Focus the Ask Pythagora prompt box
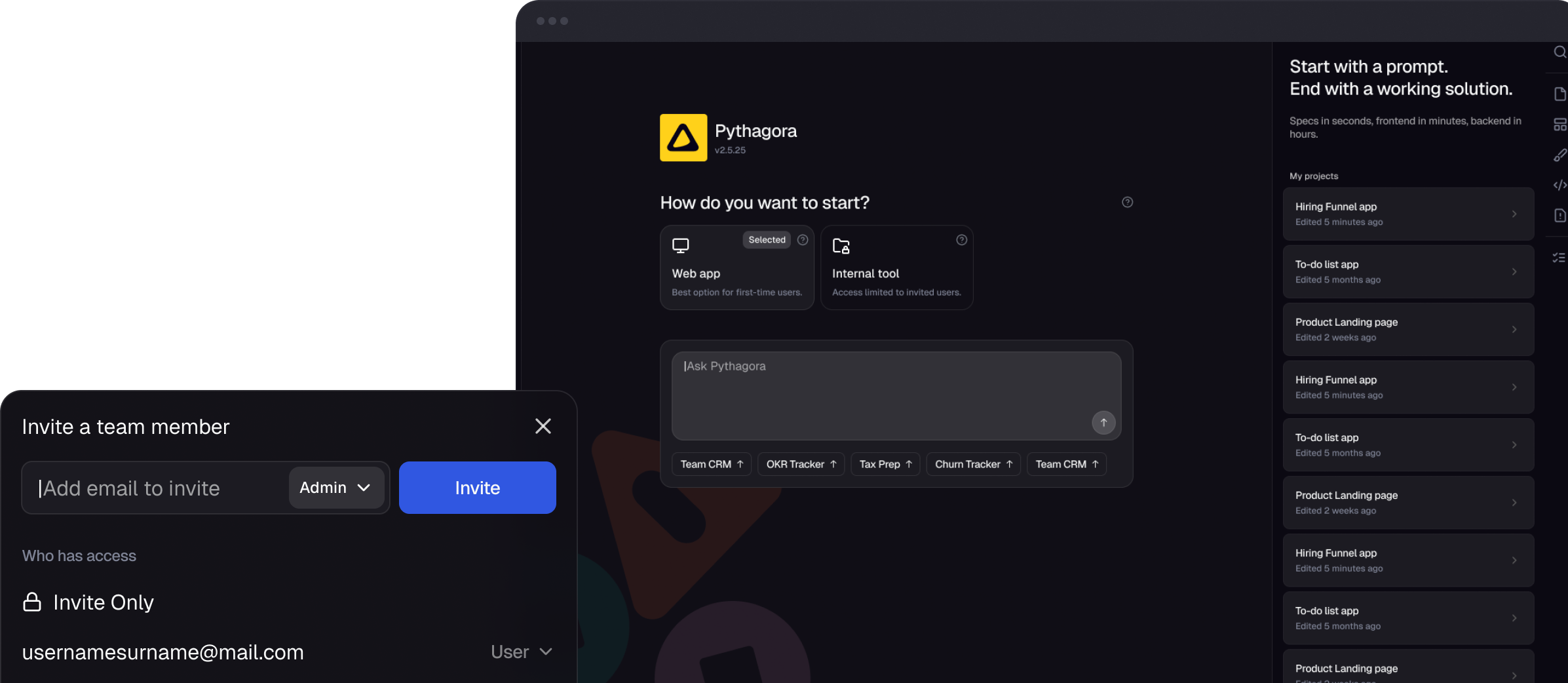Image resolution: width=1568 pixels, height=683 pixels. click(x=896, y=396)
